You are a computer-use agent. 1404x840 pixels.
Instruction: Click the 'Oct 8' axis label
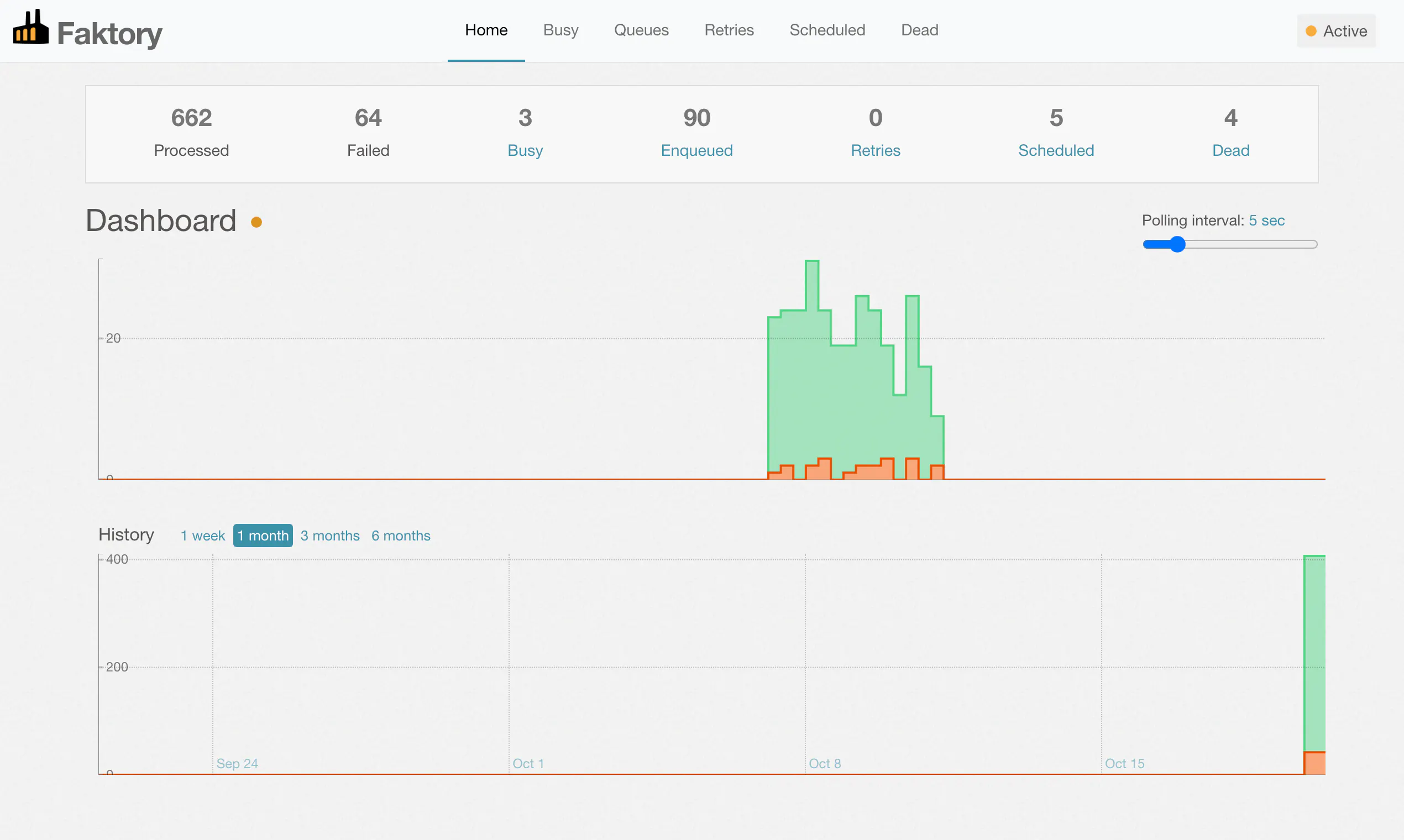(x=824, y=764)
